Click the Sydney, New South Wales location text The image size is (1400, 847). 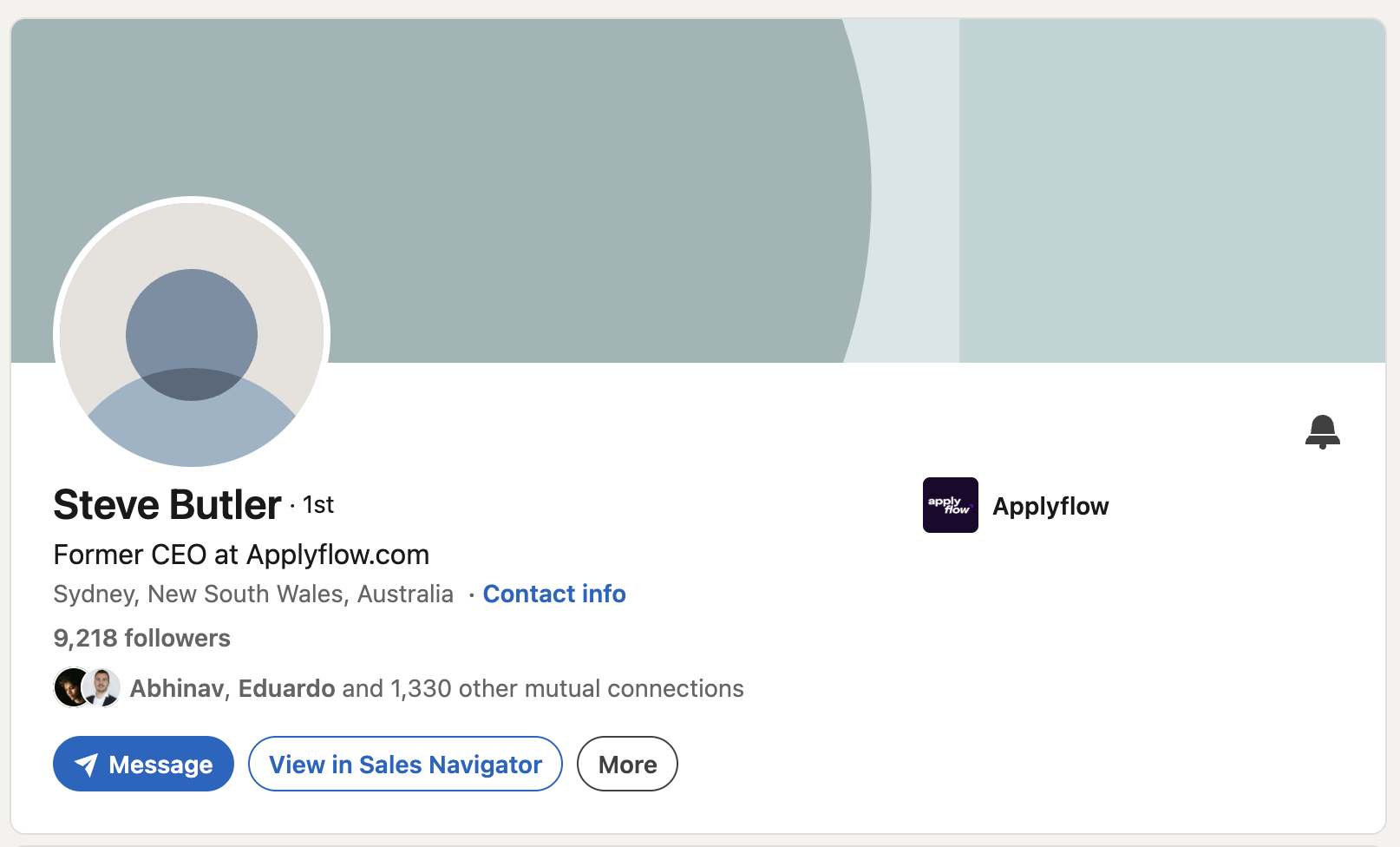pyautogui.click(x=253, y=594)
